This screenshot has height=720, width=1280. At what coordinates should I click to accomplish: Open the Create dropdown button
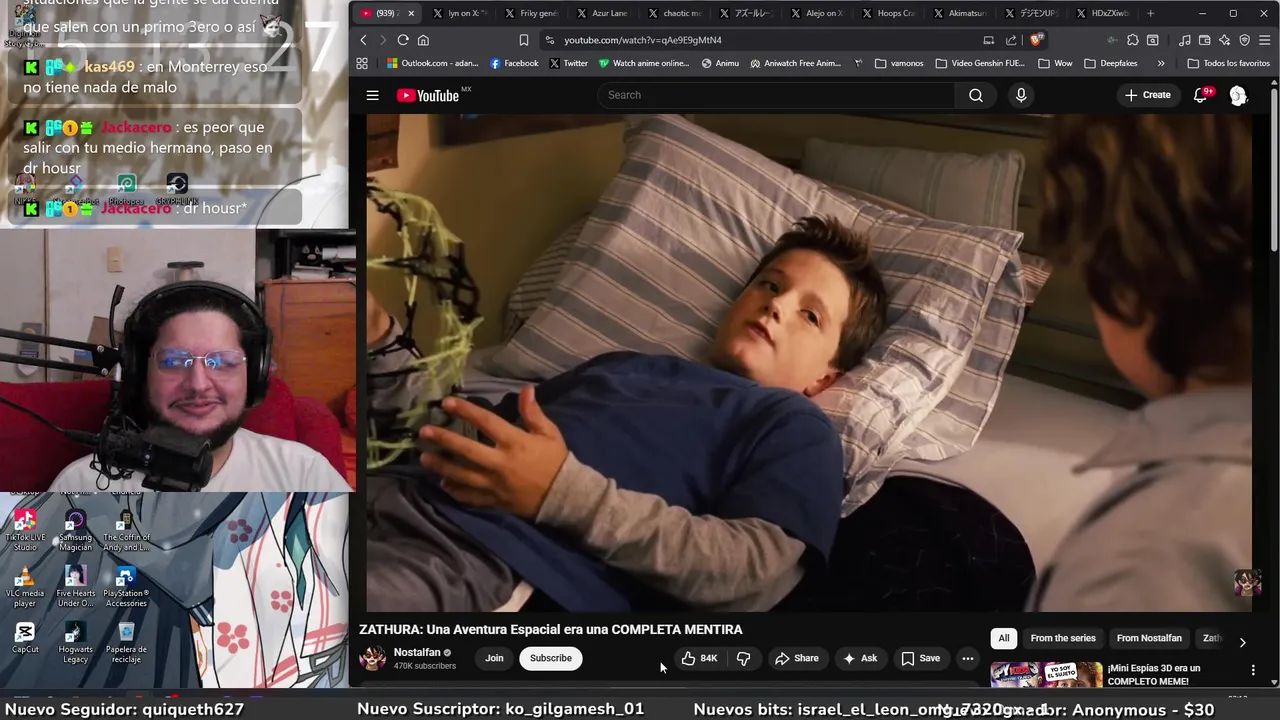point(1147,95)
